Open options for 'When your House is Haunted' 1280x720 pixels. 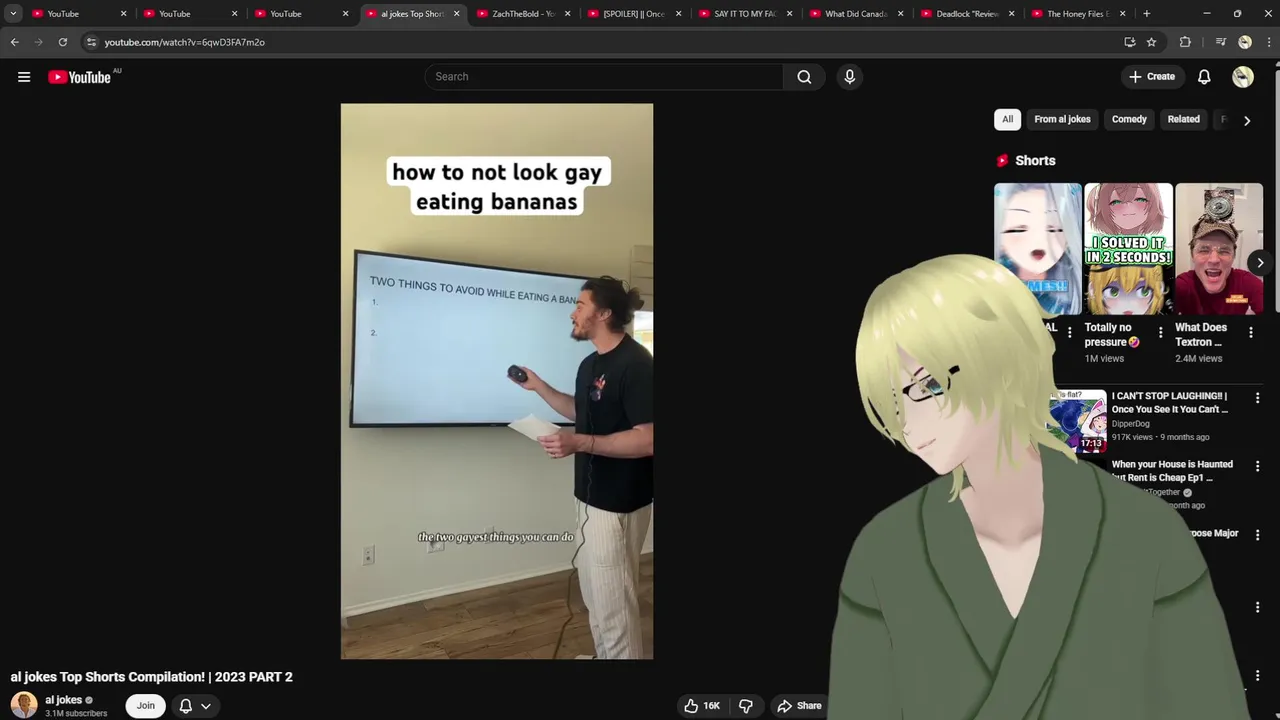tap(1257, 467)
